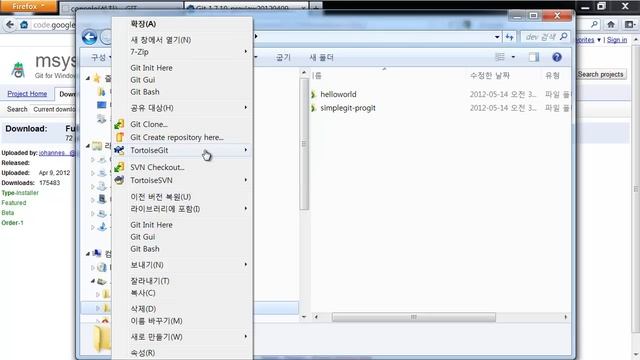Expand TortoiseGit submenu arrow
Screen dimensions: 640x360
(x=246, y=150)
